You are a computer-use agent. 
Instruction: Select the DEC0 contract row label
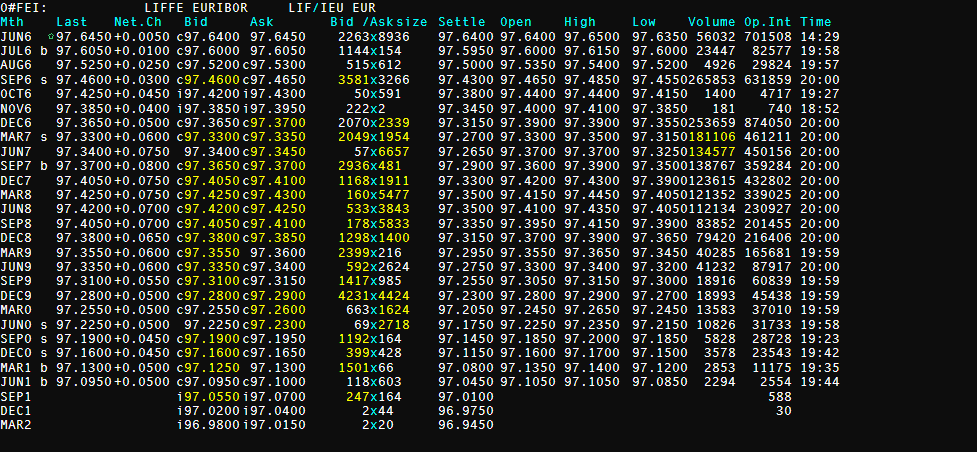coord(16,353)
